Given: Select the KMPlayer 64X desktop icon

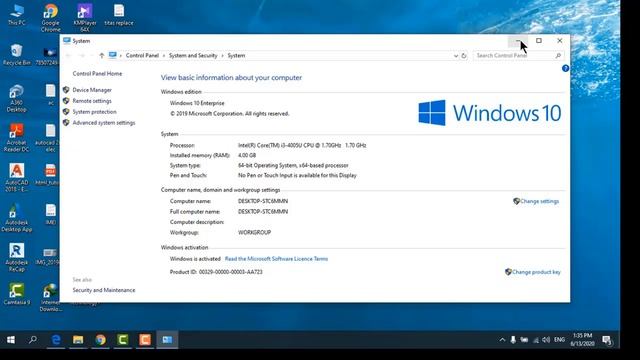Looking at the screenshot, I should click(x=85, y=18).
